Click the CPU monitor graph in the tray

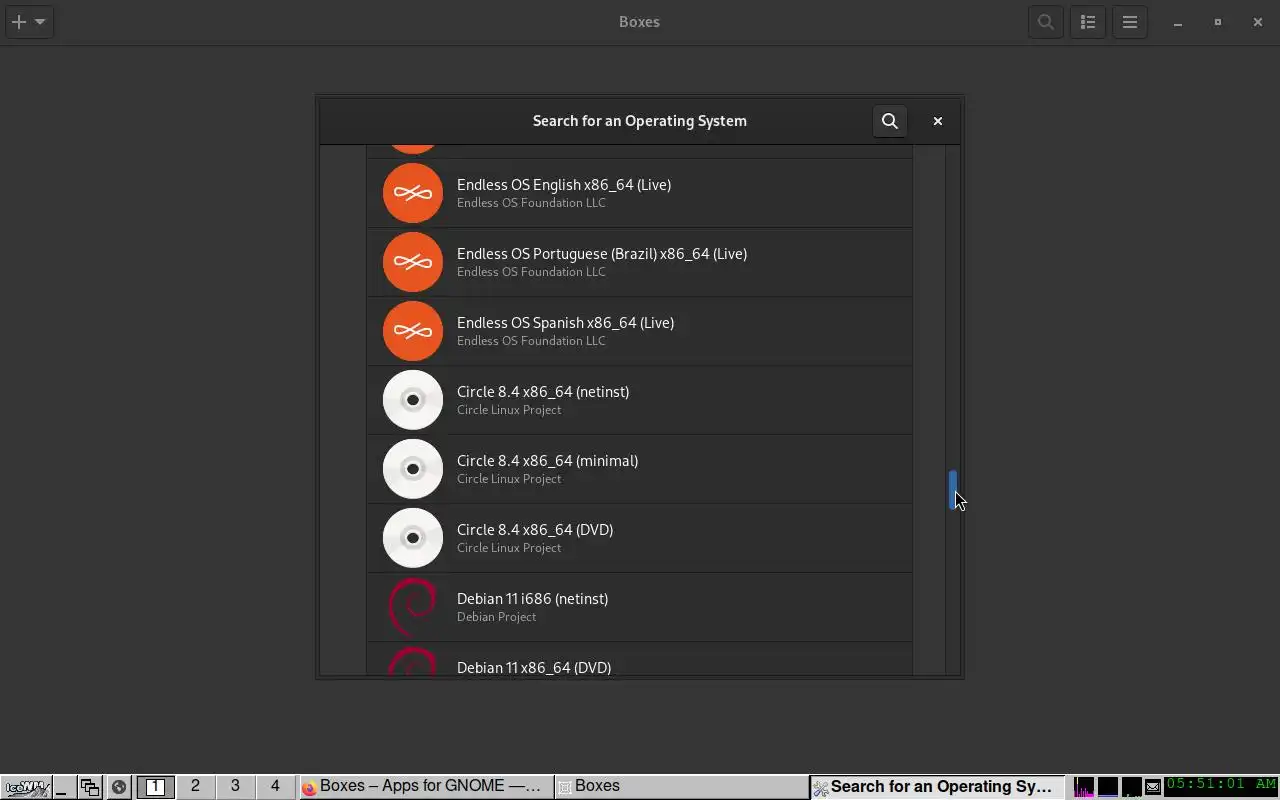[x=1084, y=787]
